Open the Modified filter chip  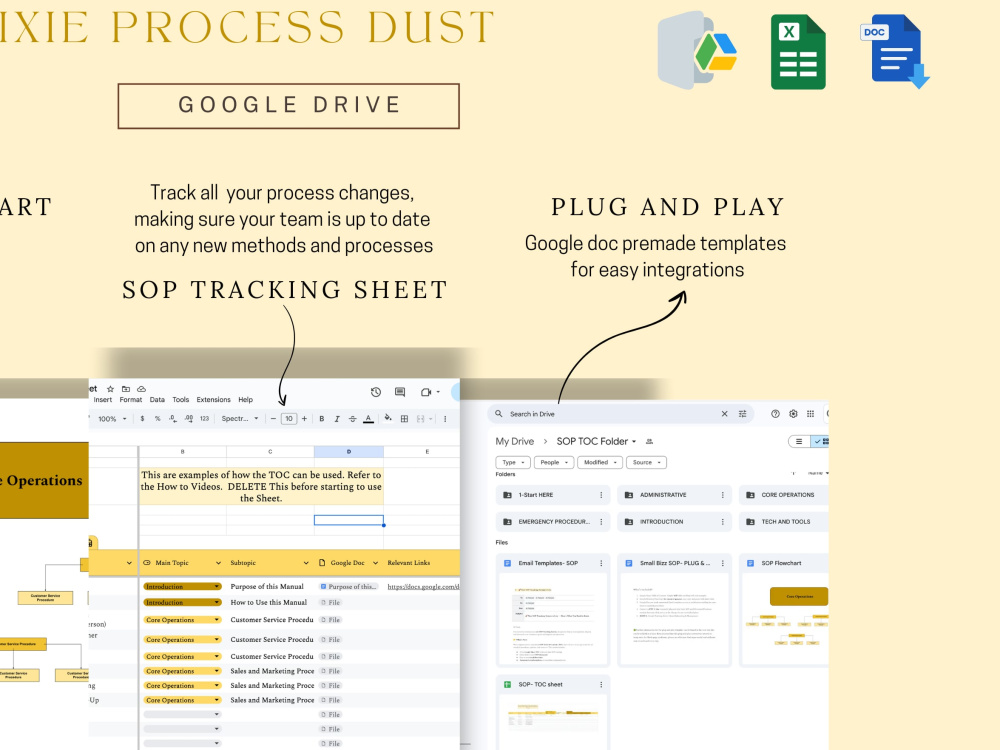[600, 462]
